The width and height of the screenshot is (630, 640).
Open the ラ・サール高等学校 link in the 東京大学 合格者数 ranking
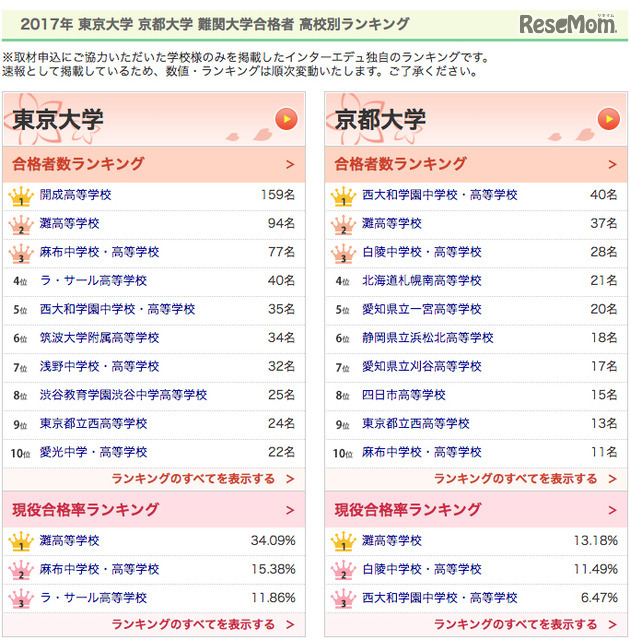click(x=93, y=281)
